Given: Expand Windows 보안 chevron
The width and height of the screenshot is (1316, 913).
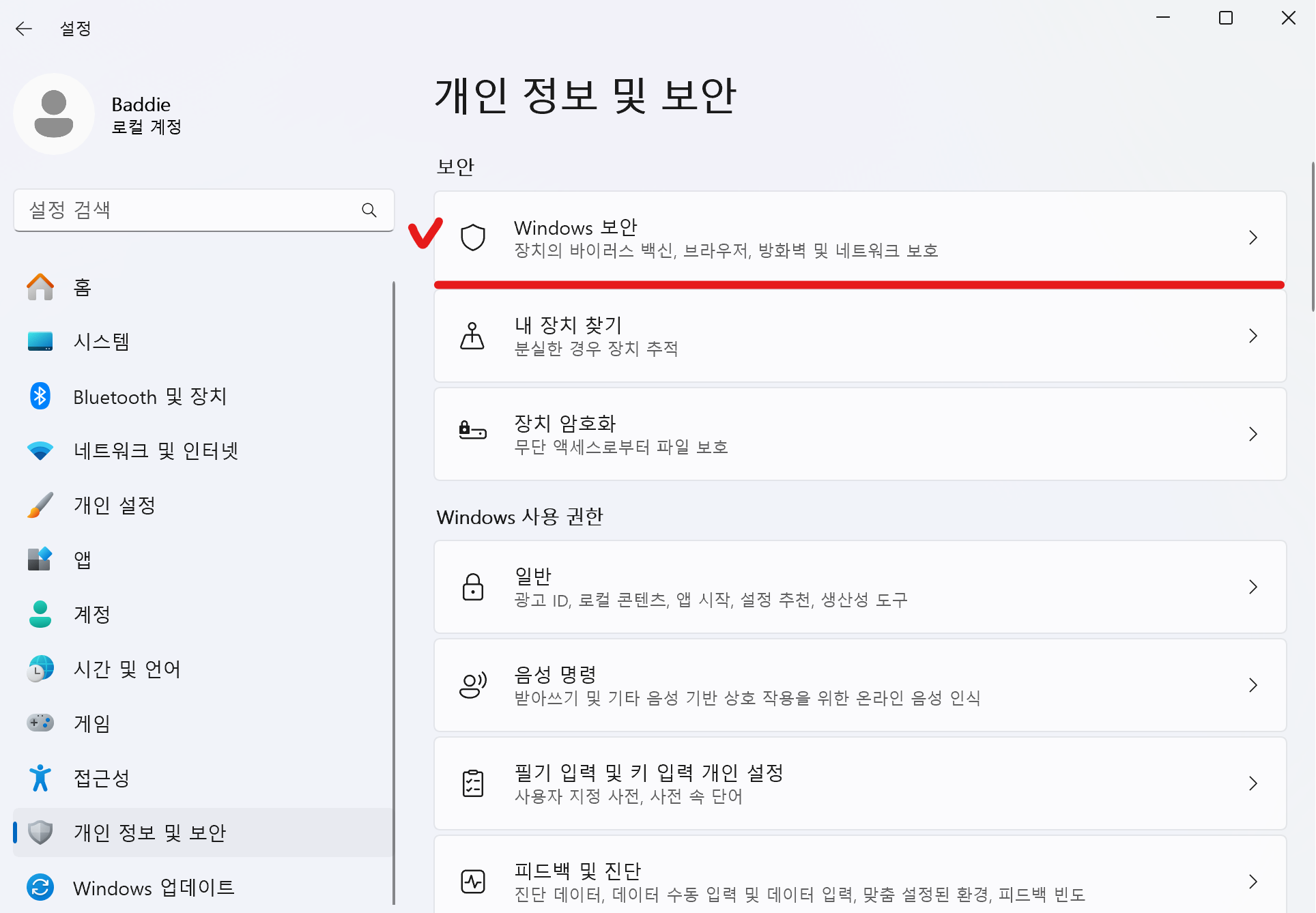Looking at the screenshot, I should pos(1253,237).
